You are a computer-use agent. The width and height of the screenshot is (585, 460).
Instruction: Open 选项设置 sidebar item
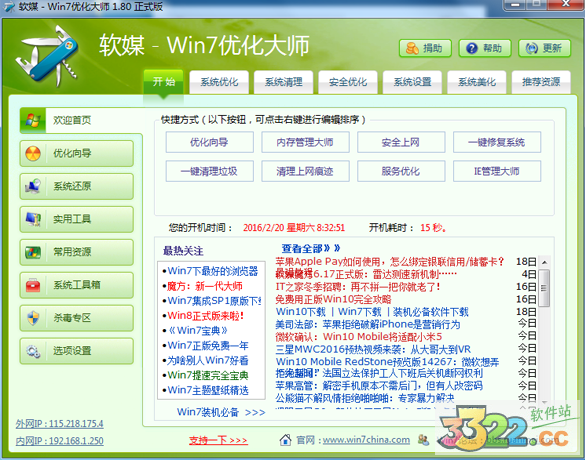(76, 351)
